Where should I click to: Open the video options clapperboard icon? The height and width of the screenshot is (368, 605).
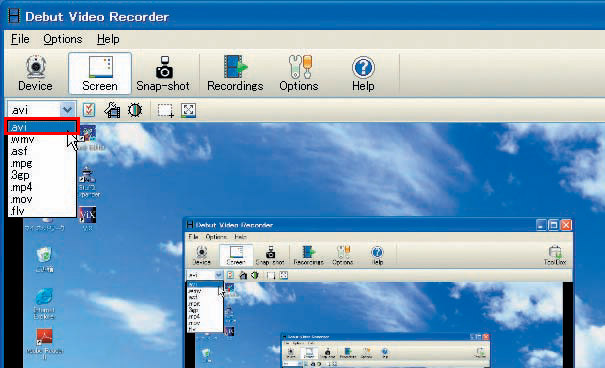click(x=112, y=110)
